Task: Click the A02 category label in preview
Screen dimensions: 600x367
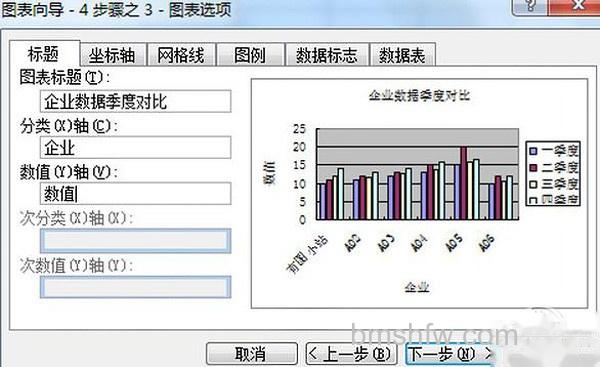Action: pos(352,243)
